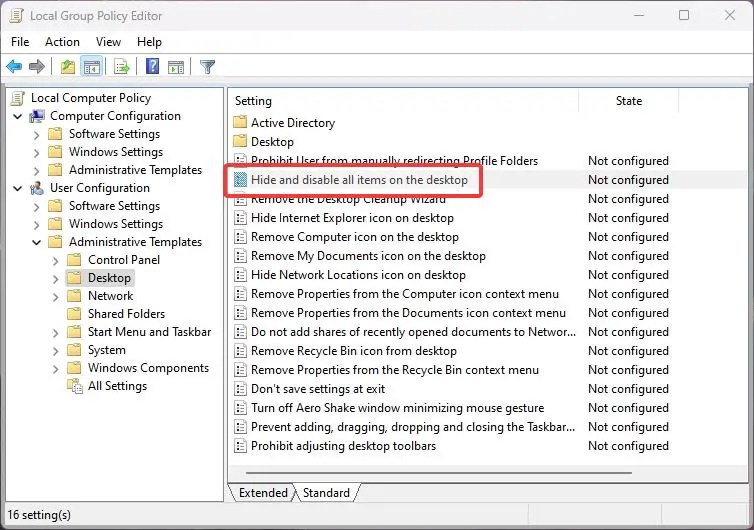Click the Forward arrow toolbar icon
This screenshot has width=754, height=530.
pyautogui.click(x=37, y=66)
